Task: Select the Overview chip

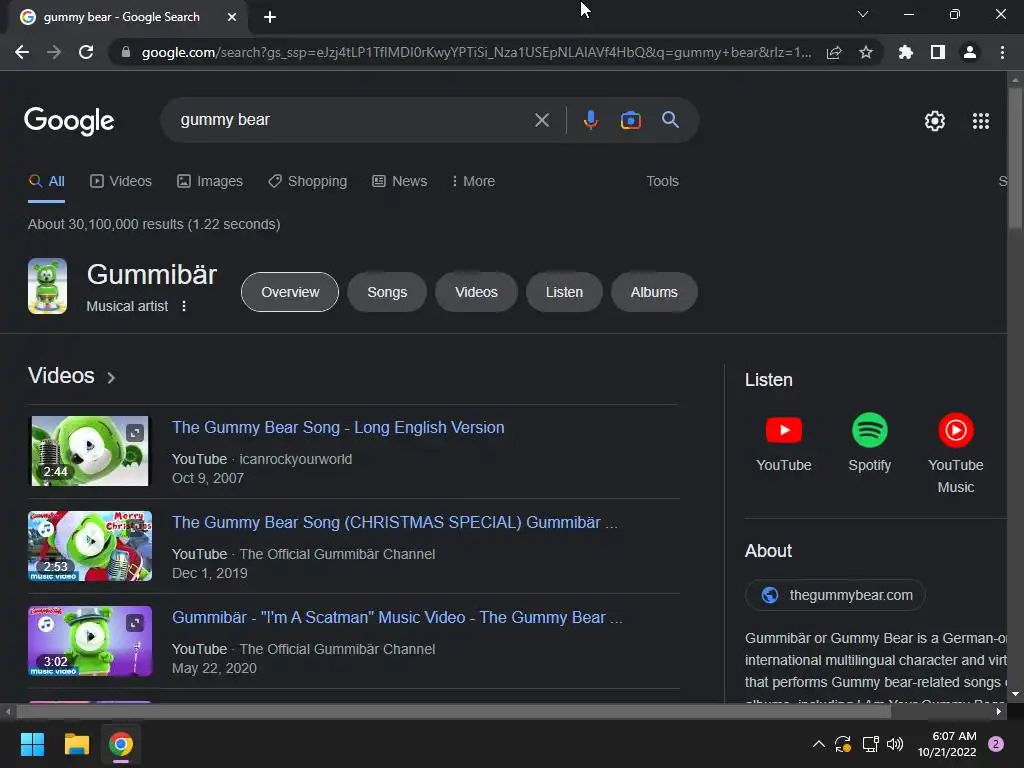Action: 290,292
